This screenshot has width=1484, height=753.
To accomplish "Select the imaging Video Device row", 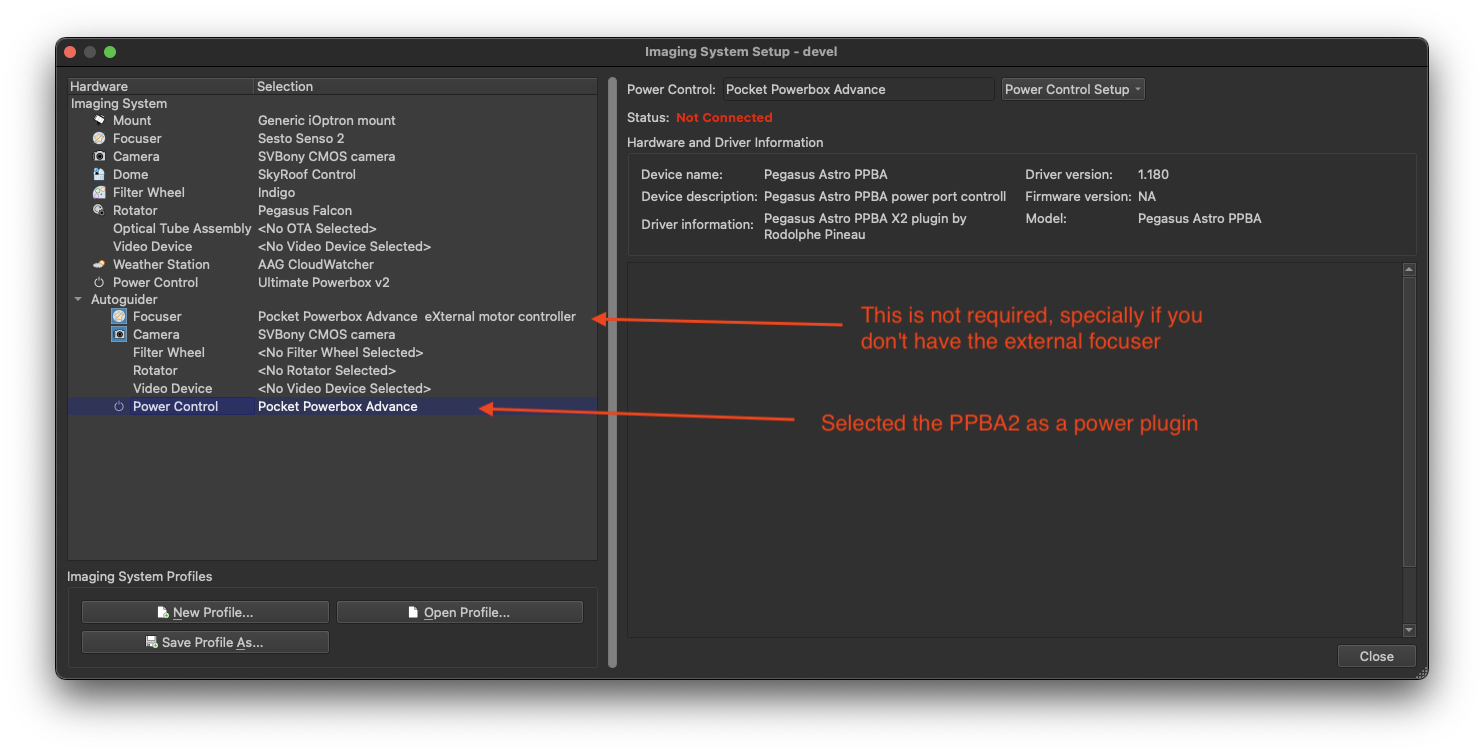I will pyautogui.click(x=332, y=246).
